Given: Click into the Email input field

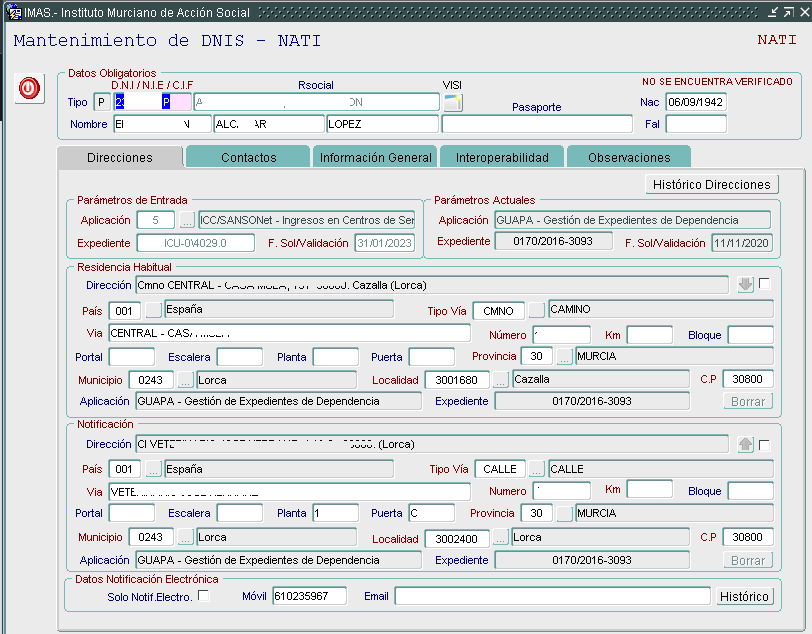Looking at the screenshot, I should 551,597.
